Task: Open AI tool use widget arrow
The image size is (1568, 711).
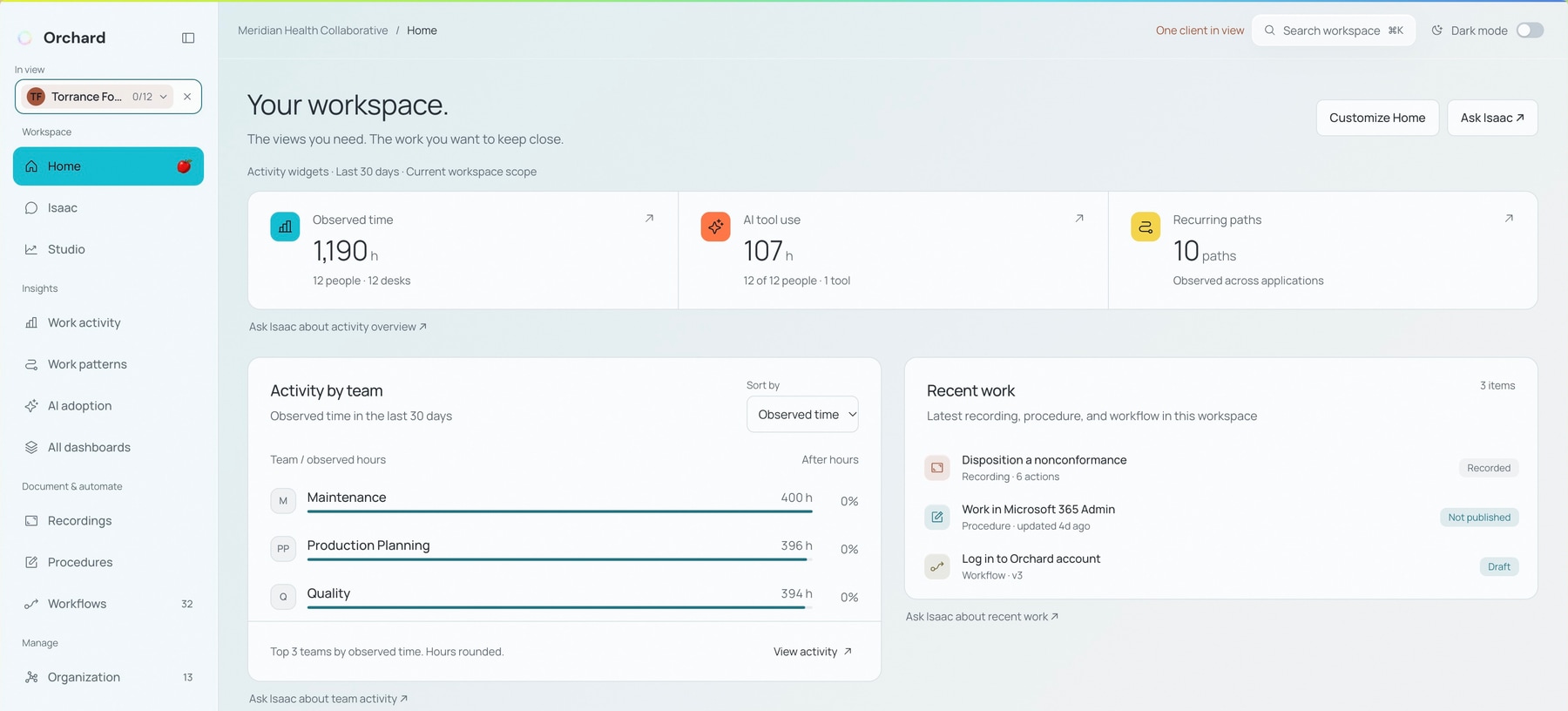Action: click(1079, 219)
